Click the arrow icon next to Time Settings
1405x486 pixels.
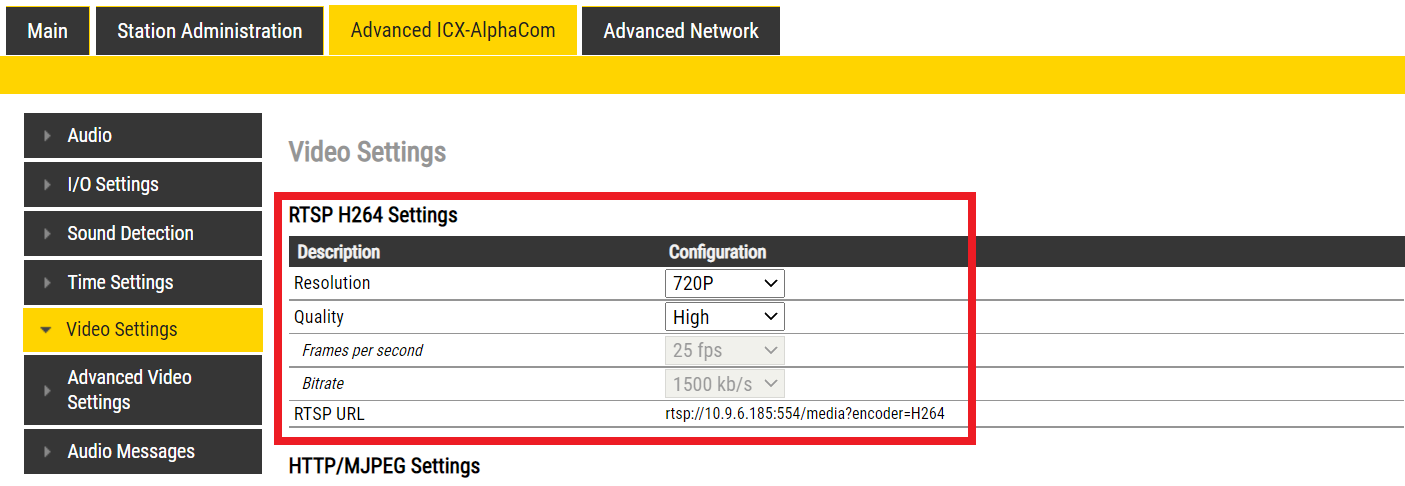coord(47,283)
